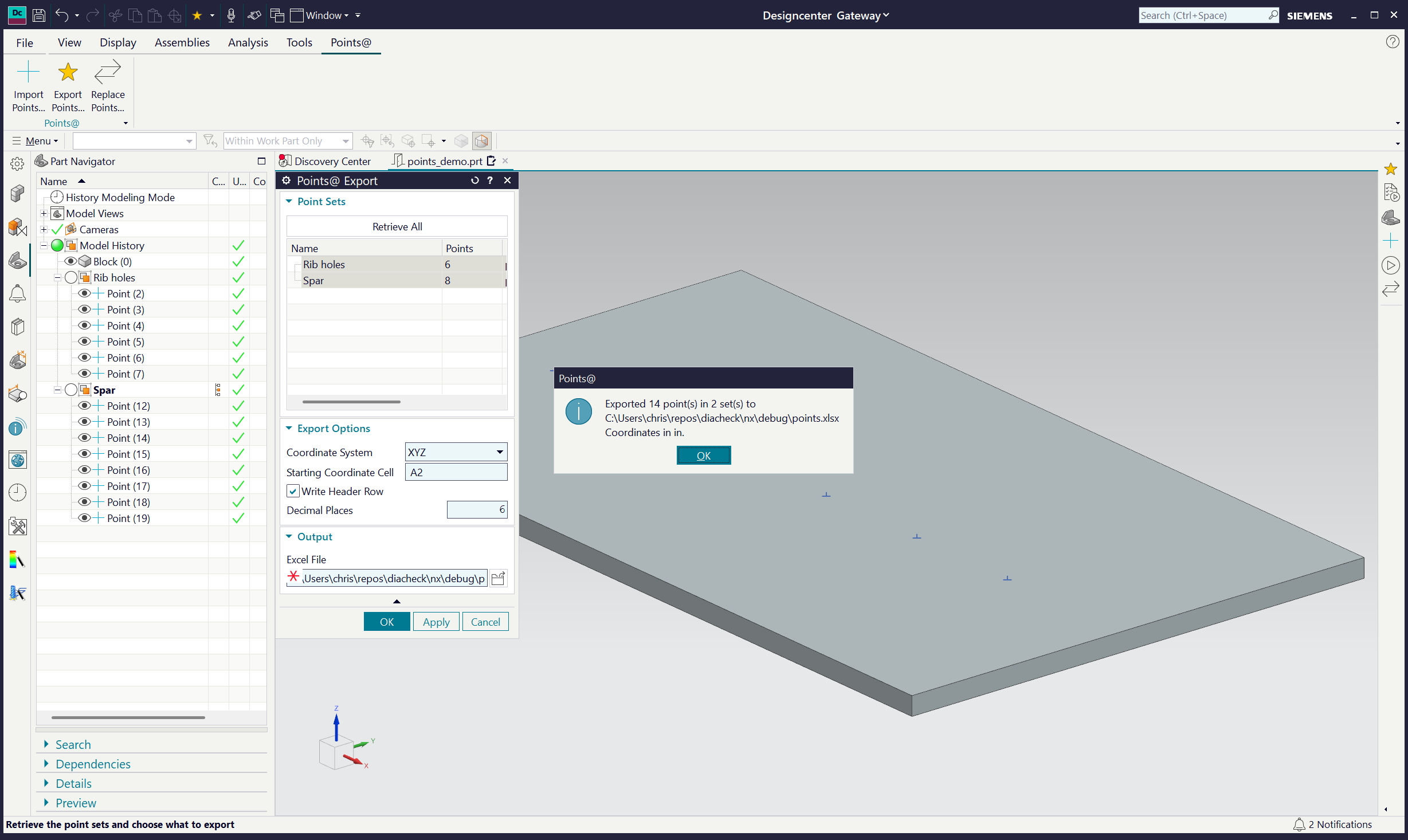Click the search magnifier icon
The image size is (1408, 840).
tap(1273, 15)
